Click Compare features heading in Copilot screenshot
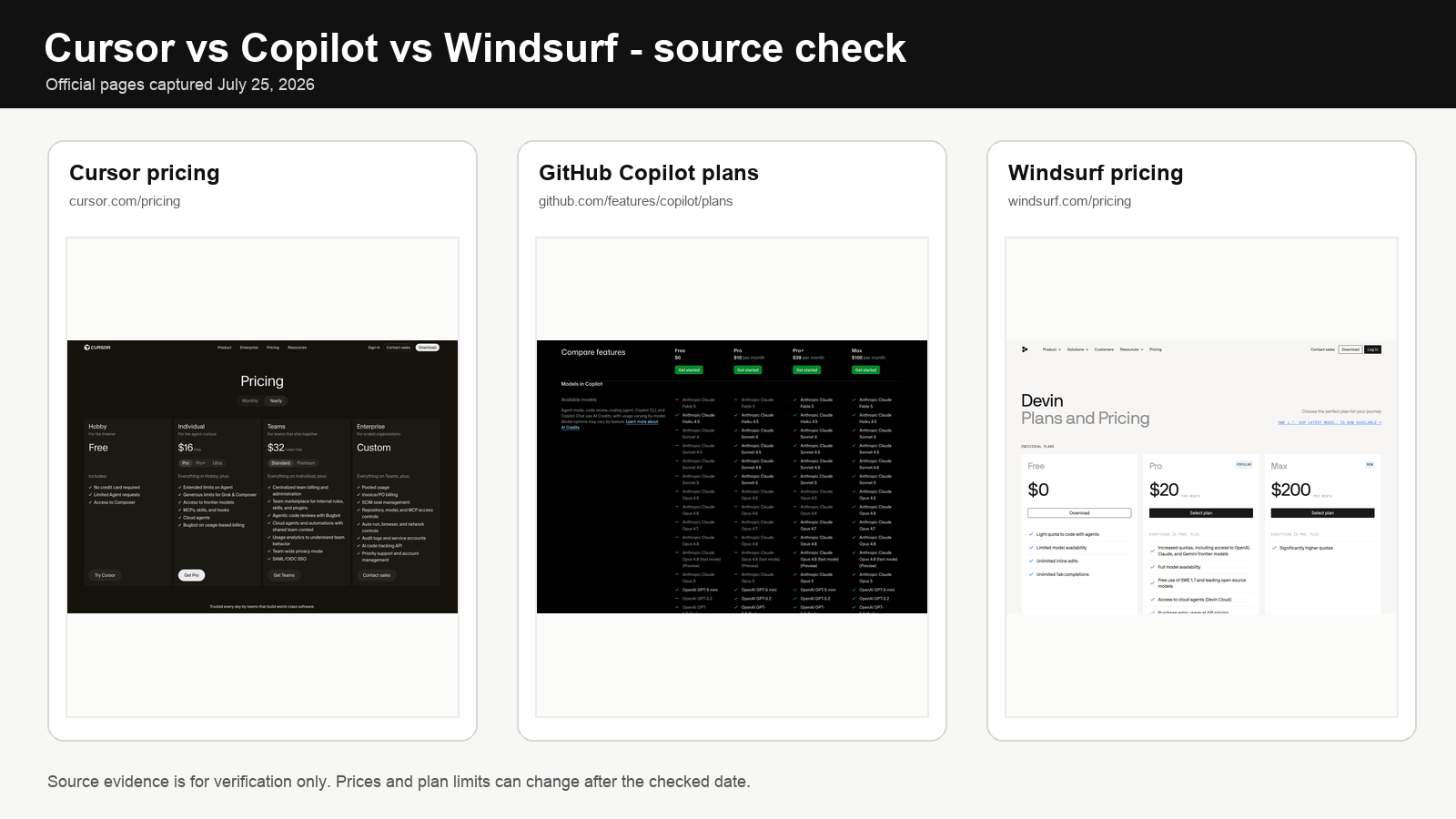Image resolution: width=1456 pixels, height=819 pixels. pyautogui.click(x=593, y=352)
